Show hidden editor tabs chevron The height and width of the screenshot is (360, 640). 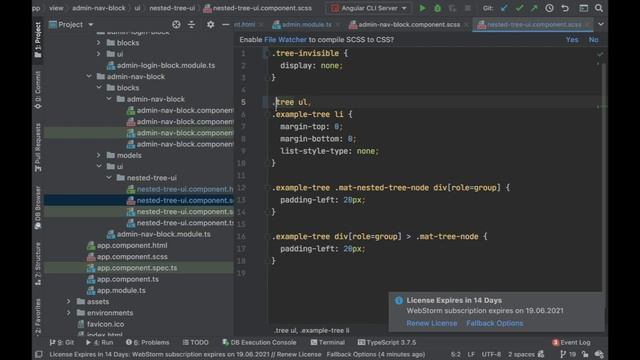600,24
